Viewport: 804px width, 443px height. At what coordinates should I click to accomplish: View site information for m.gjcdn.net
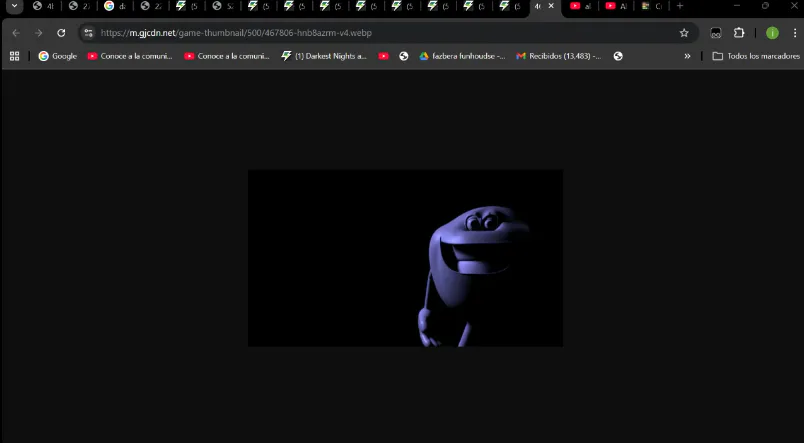click(x=89, y=33)
